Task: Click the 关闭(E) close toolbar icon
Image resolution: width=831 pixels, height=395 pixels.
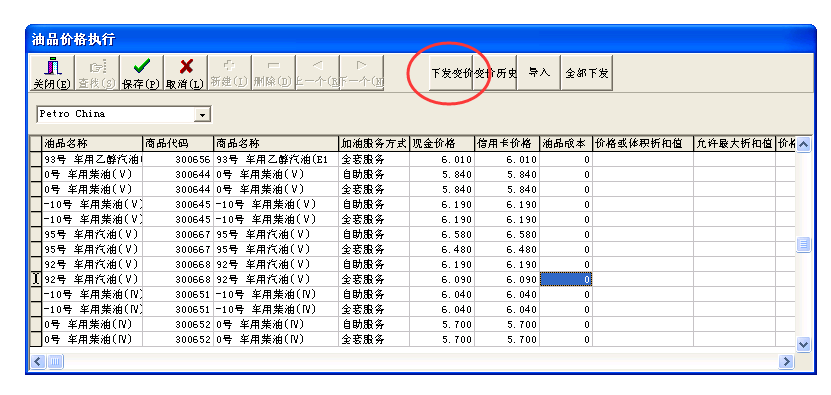Action: pyautogui.click(x=52, y=73)
